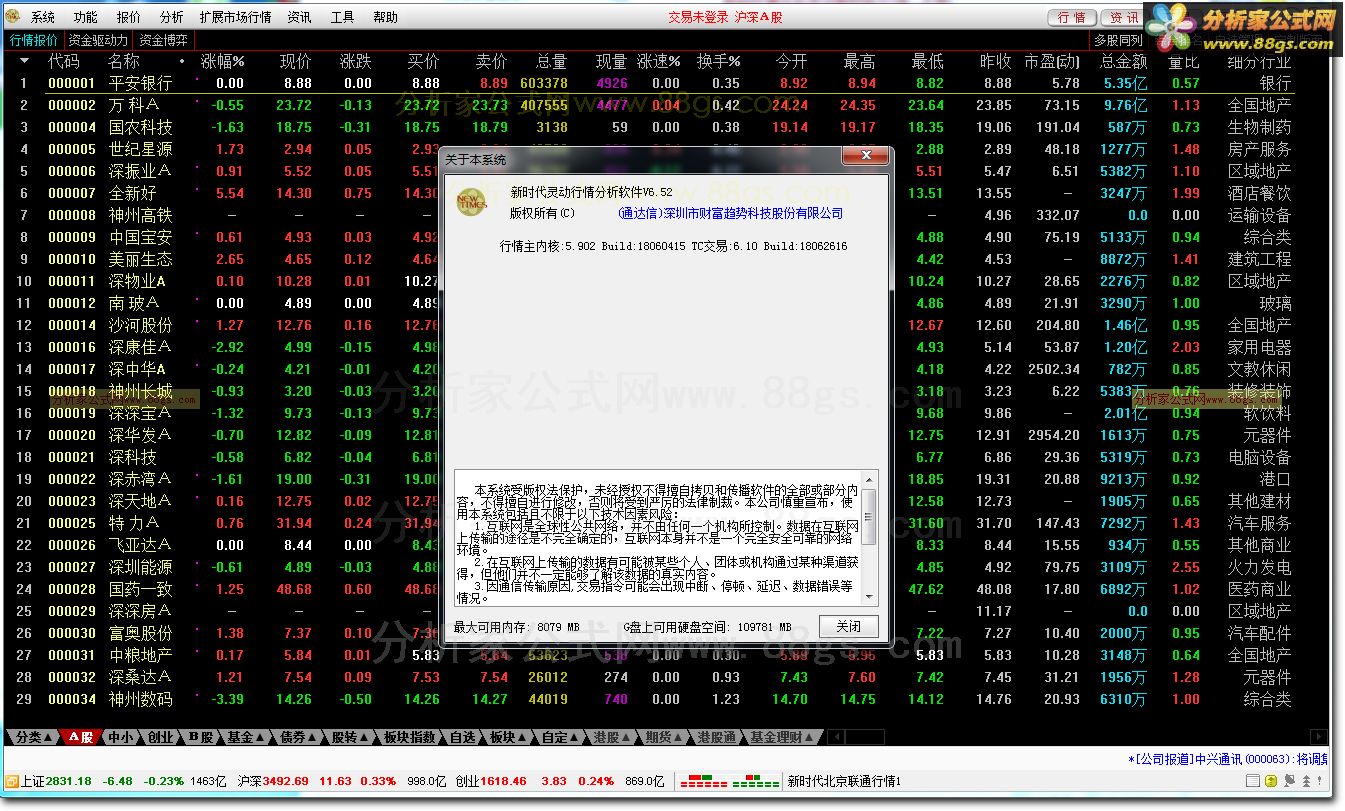Click the 公司报道 中兴通讯 news ticker

point(1226,759)
